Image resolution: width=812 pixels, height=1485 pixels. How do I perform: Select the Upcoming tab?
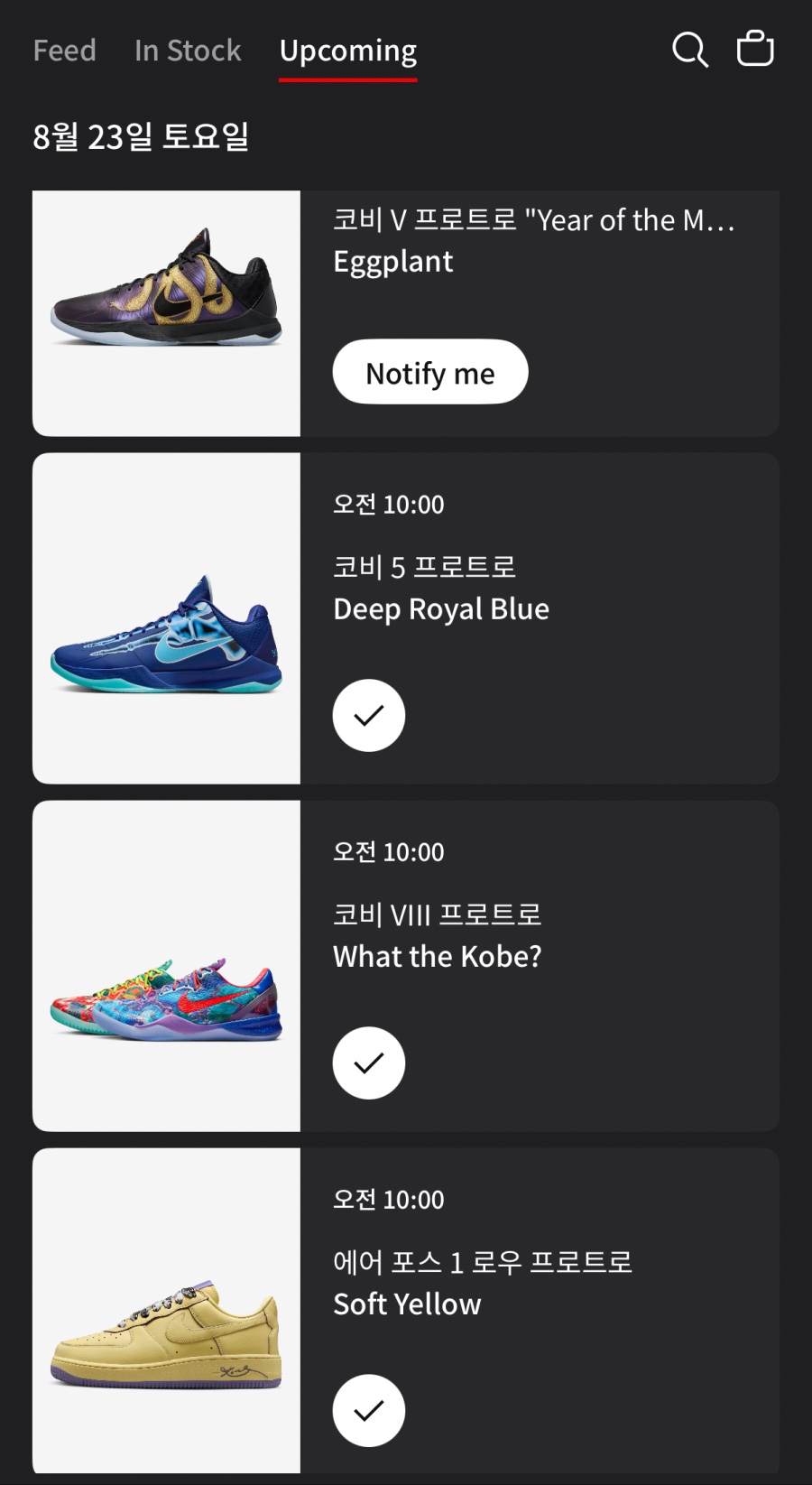point(348,51)
